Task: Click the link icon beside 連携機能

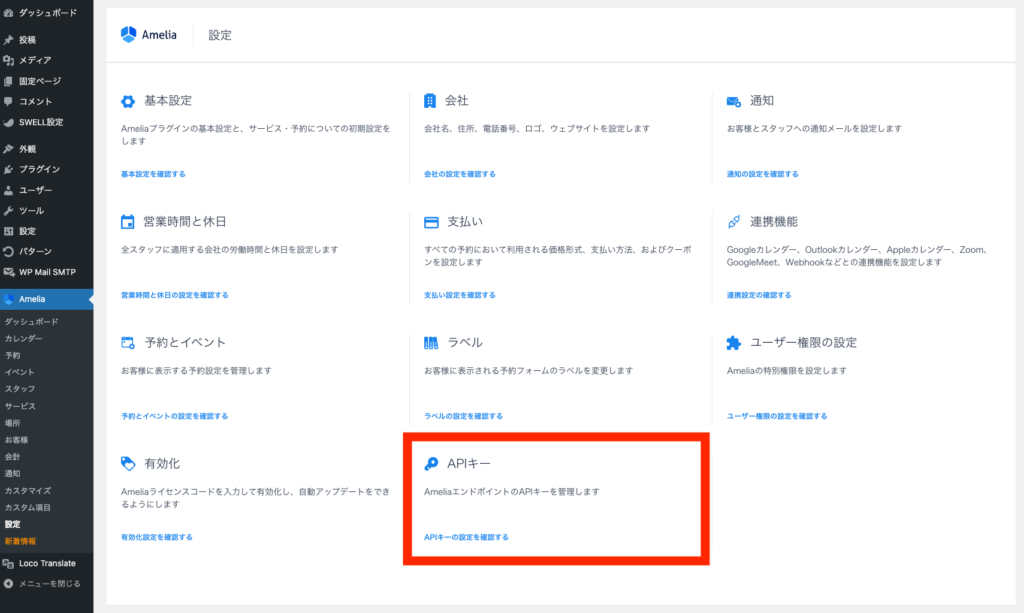Action: click(x=733, y=222)
